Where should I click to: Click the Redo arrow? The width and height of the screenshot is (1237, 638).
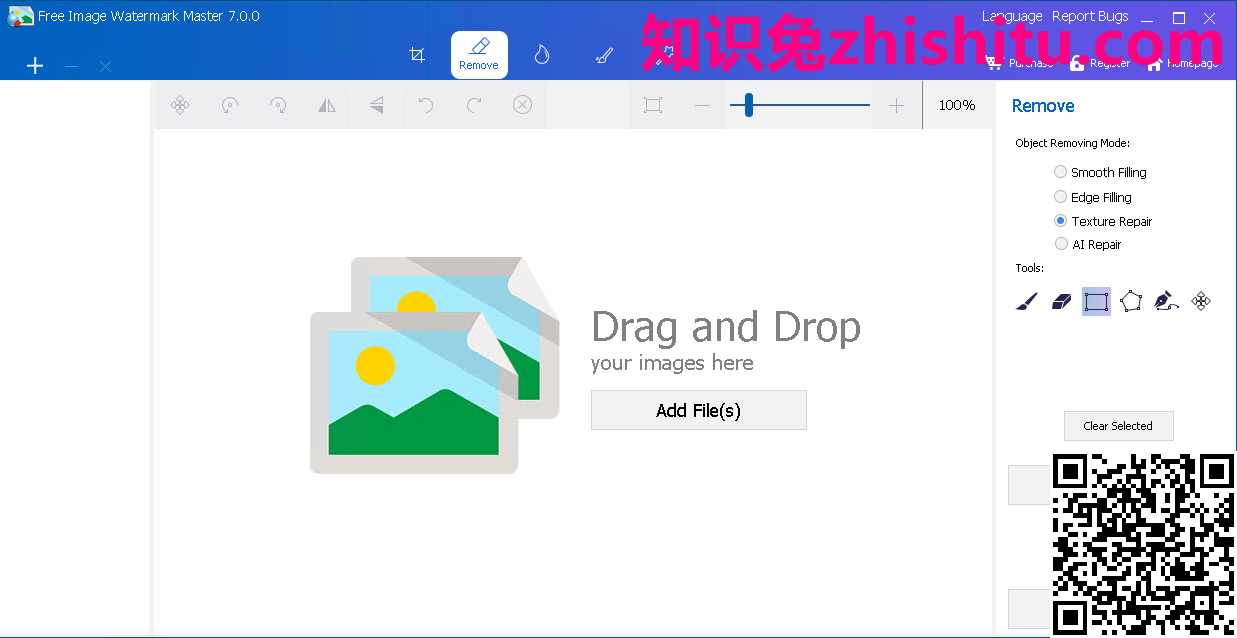(474, 105)
